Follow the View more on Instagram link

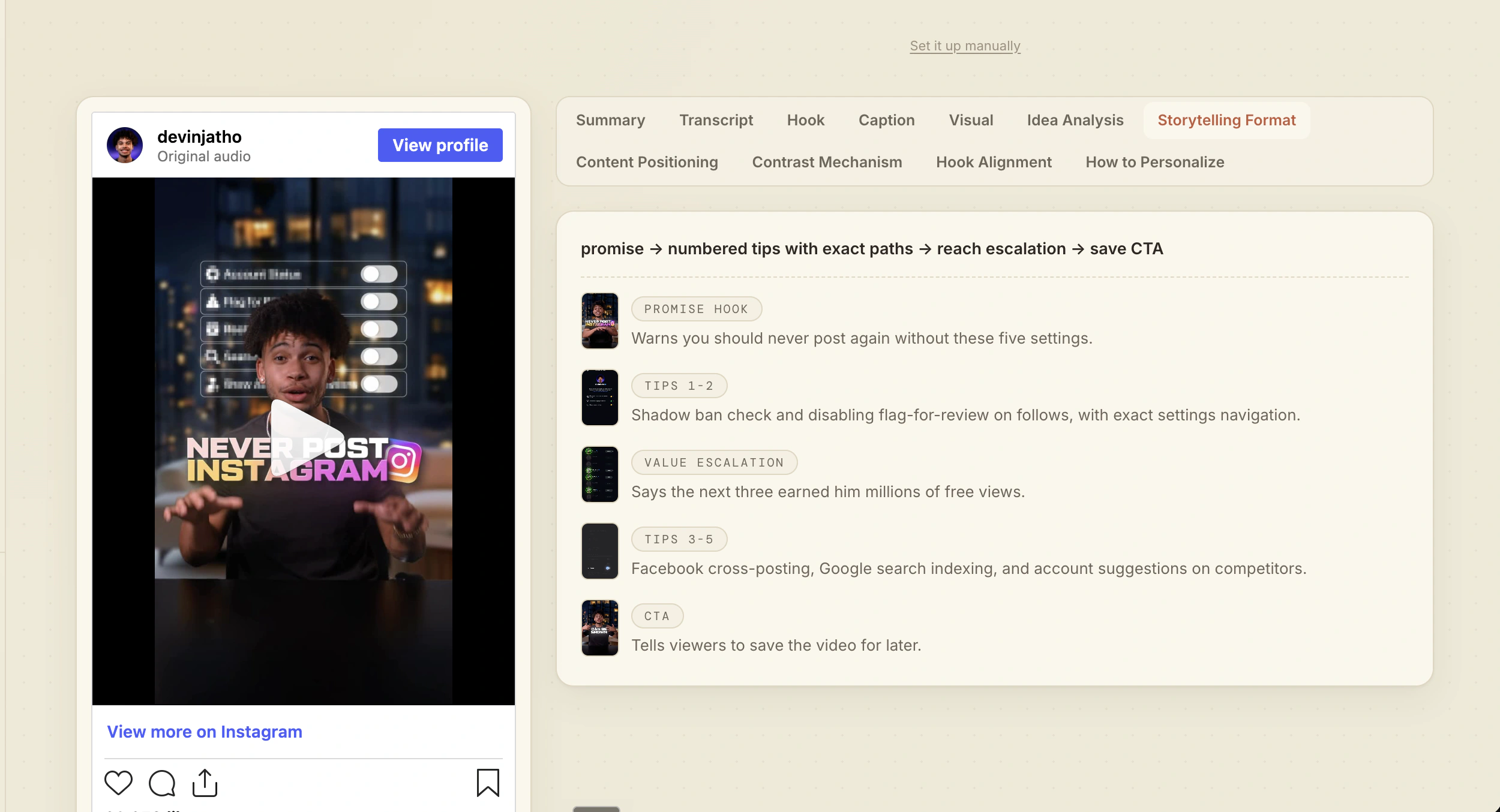pos(205,732)
